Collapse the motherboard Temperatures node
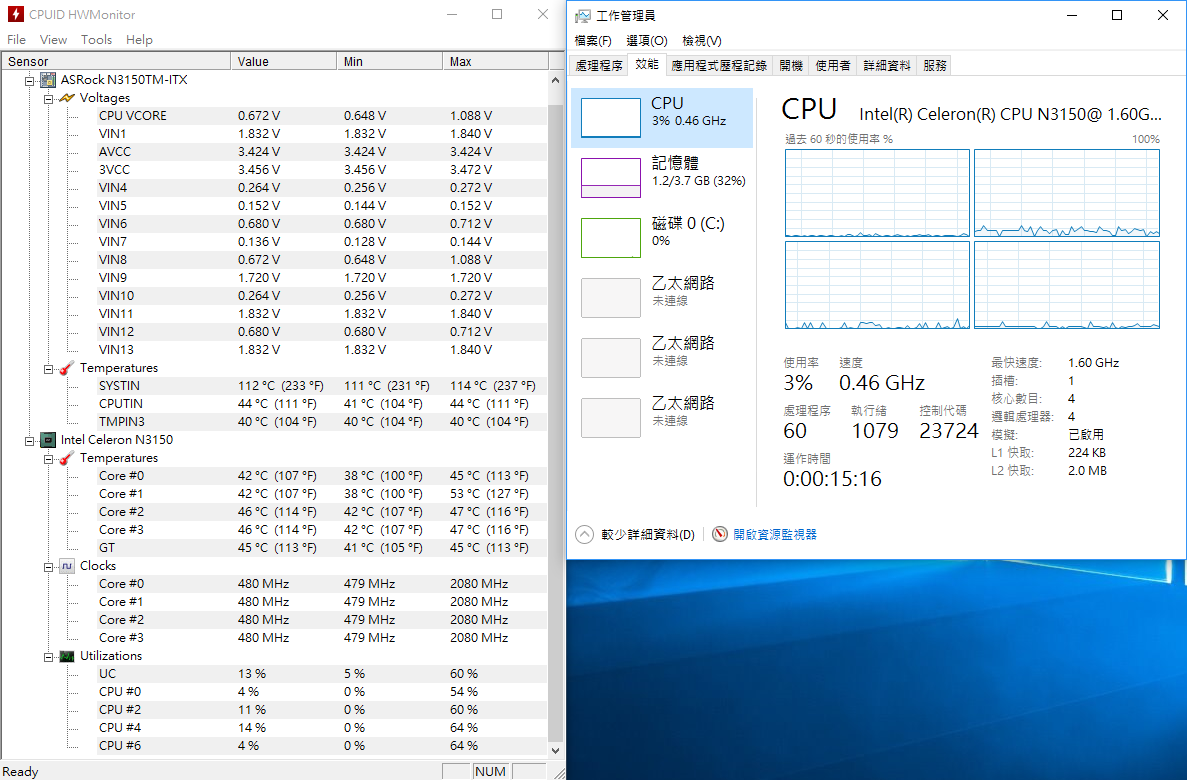Viewport: 1187px width, 780px height. (48, 369)
